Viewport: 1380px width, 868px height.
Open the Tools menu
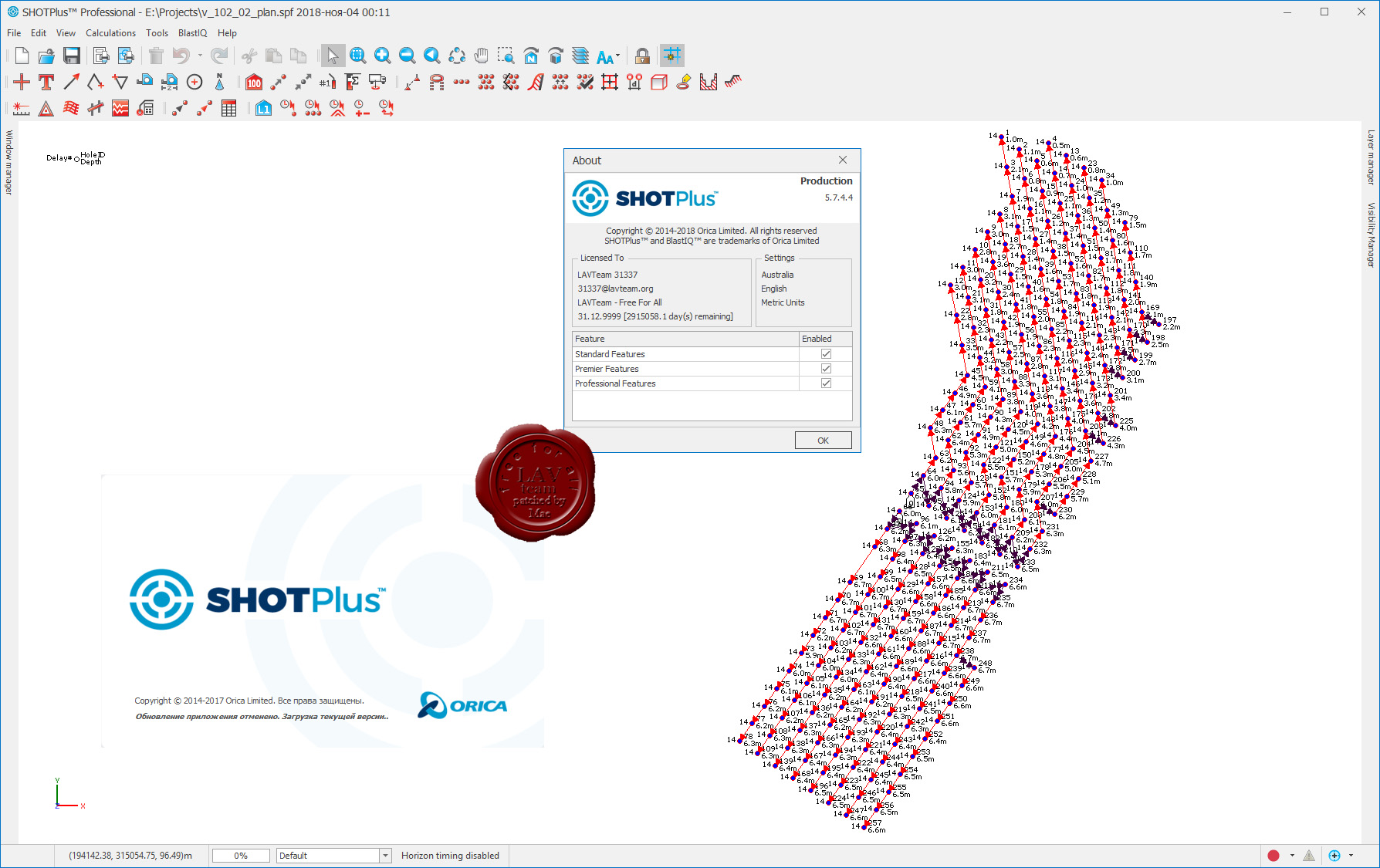tap(157, 33)
